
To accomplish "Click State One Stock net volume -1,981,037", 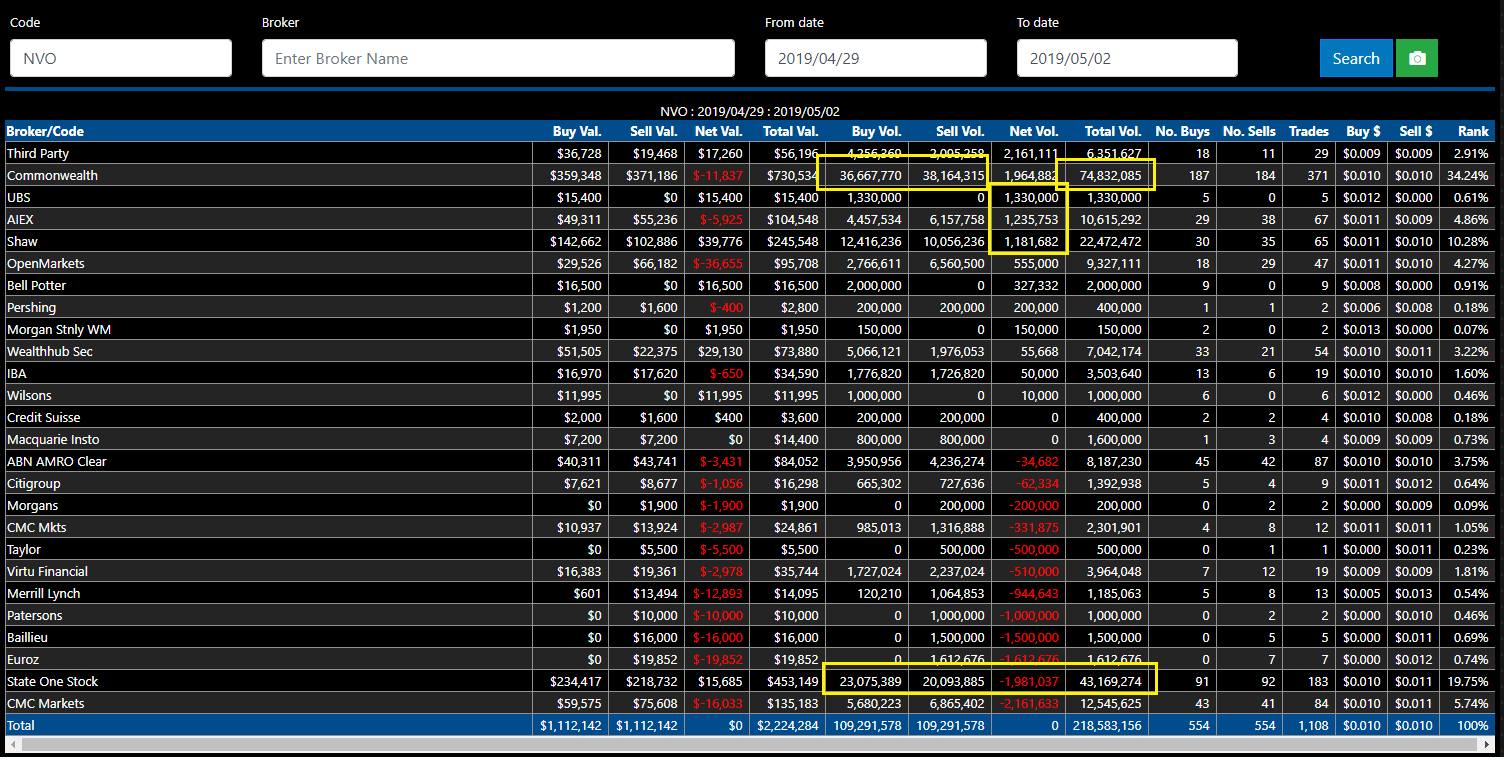I will click(x=1029, y=681).
